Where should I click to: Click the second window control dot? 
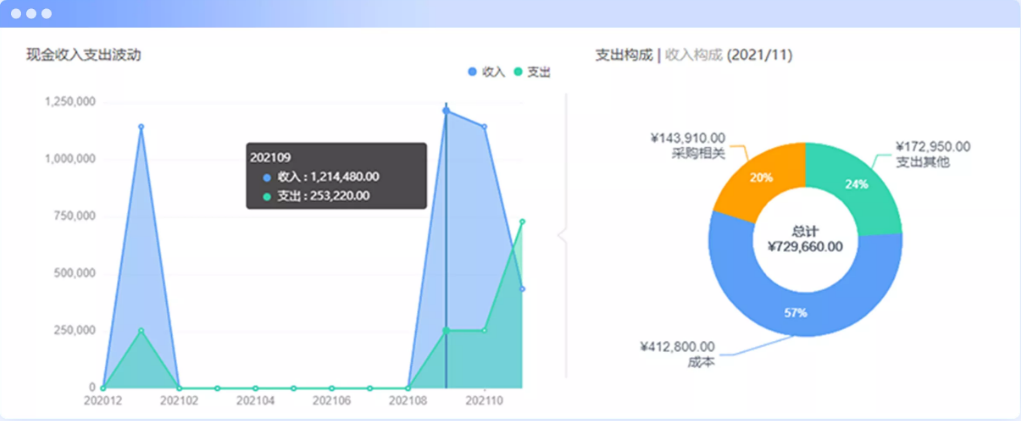pyautogui.click(x=31, y=14)
